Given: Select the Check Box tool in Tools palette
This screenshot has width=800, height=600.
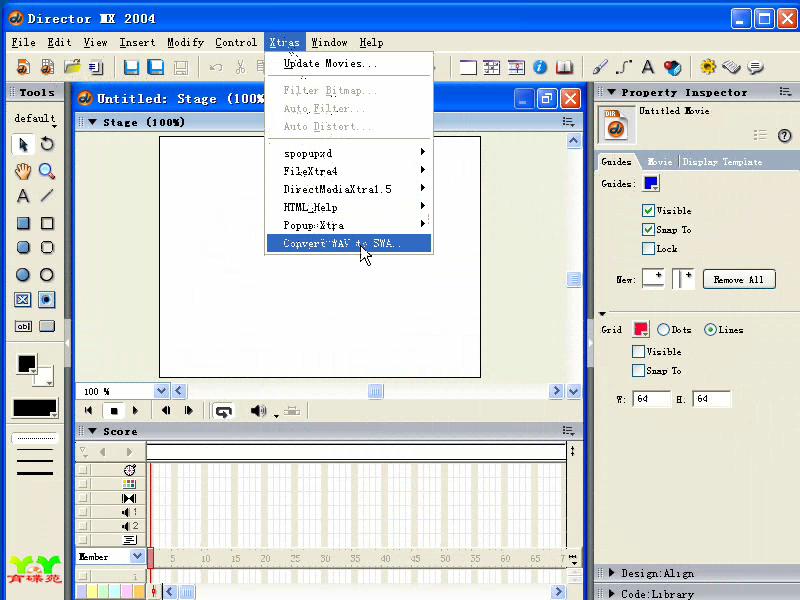Looking at the screenshot, I should [x=23, y=299].
